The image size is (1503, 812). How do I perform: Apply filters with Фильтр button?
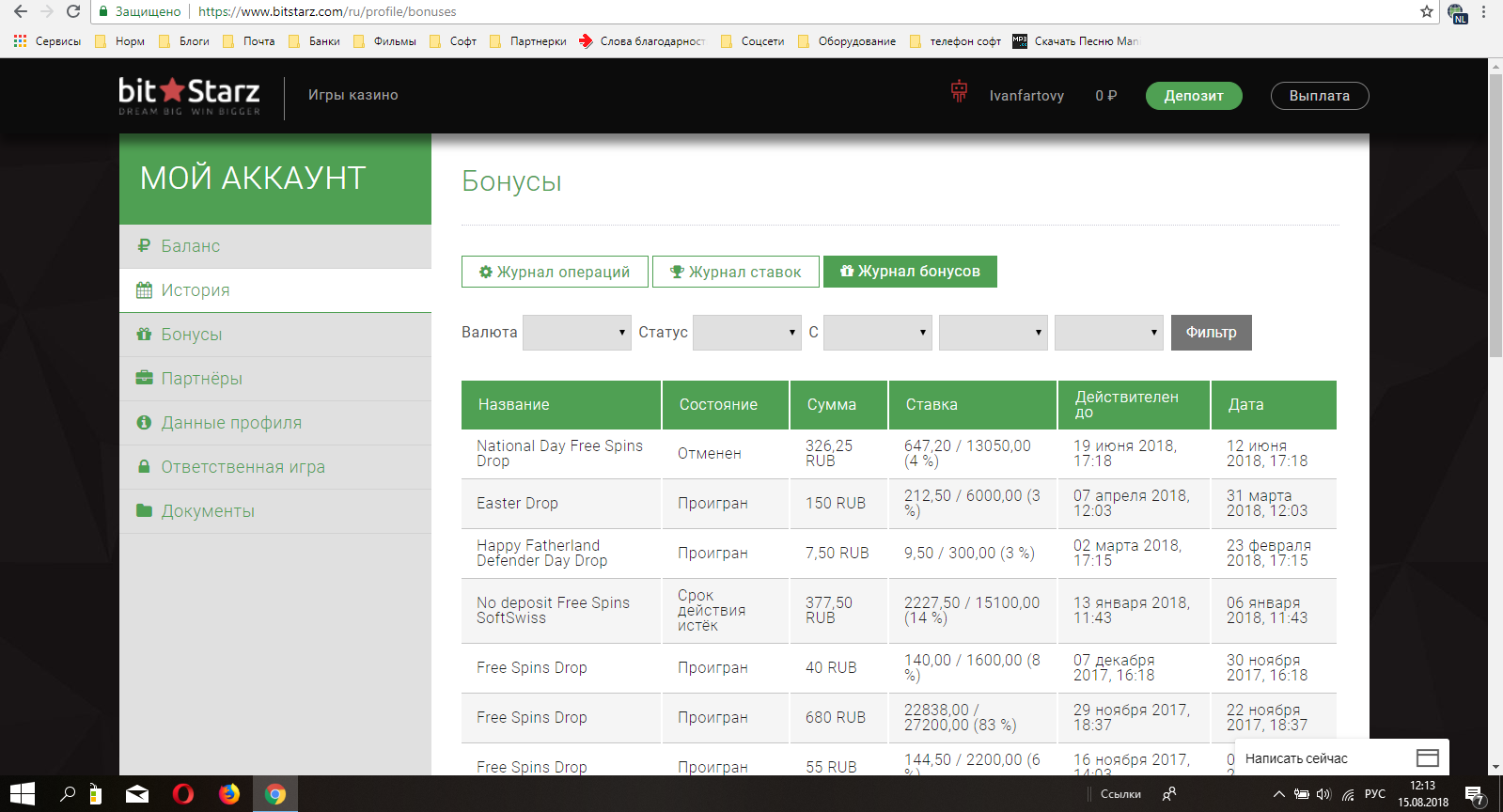click(x=1211, y=333)
